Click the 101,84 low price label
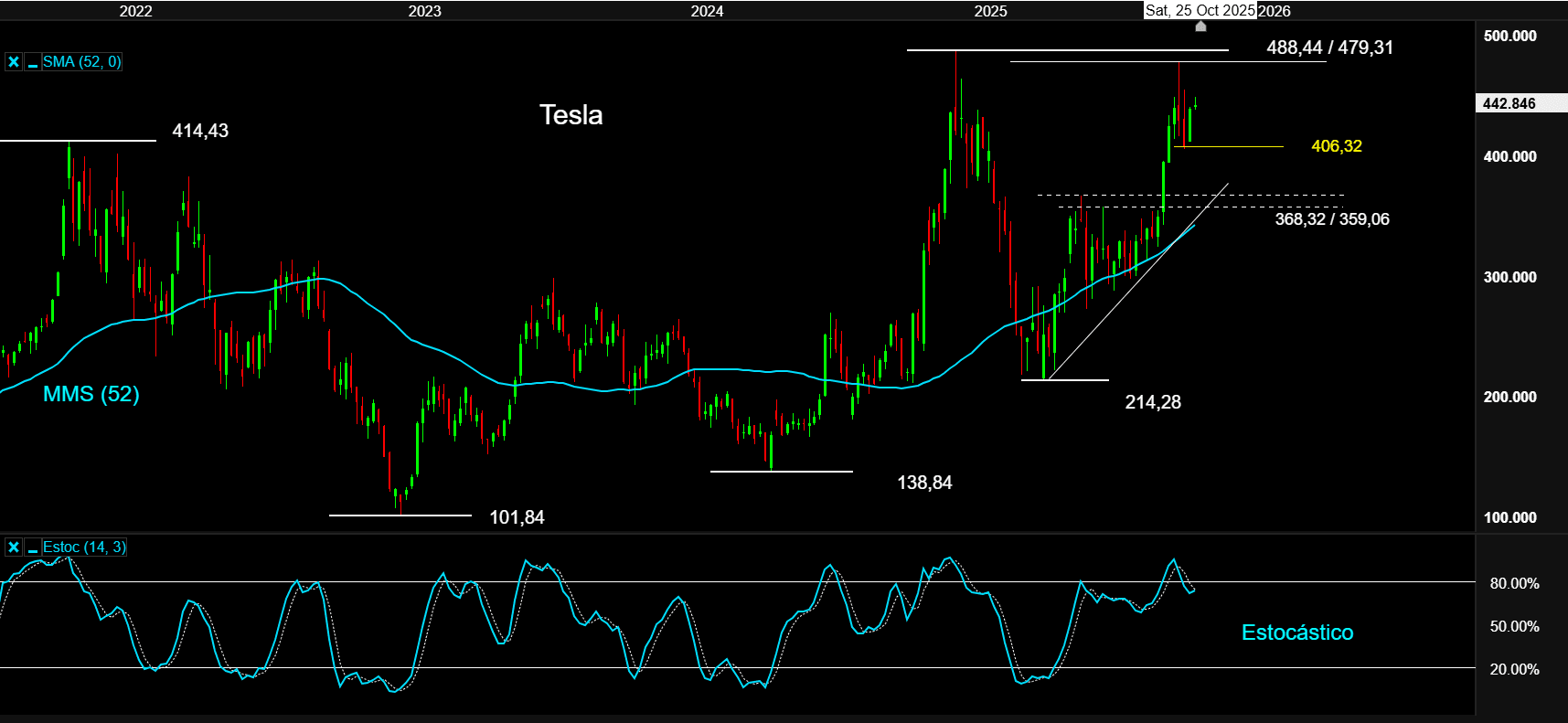This screenshot has width=1568, height=723. 517,517
